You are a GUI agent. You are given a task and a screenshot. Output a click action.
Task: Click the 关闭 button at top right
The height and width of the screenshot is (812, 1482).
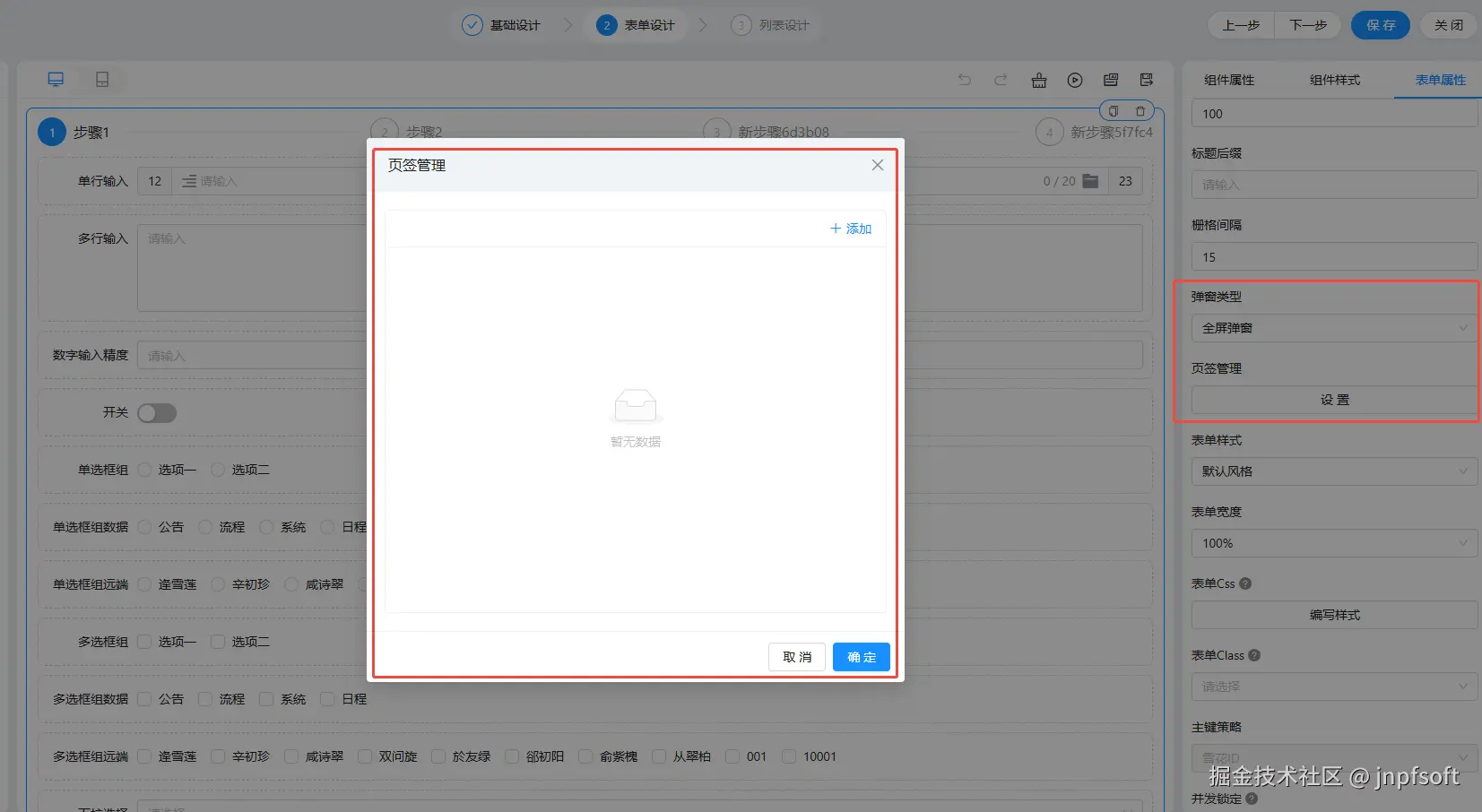coord(1449,25)
